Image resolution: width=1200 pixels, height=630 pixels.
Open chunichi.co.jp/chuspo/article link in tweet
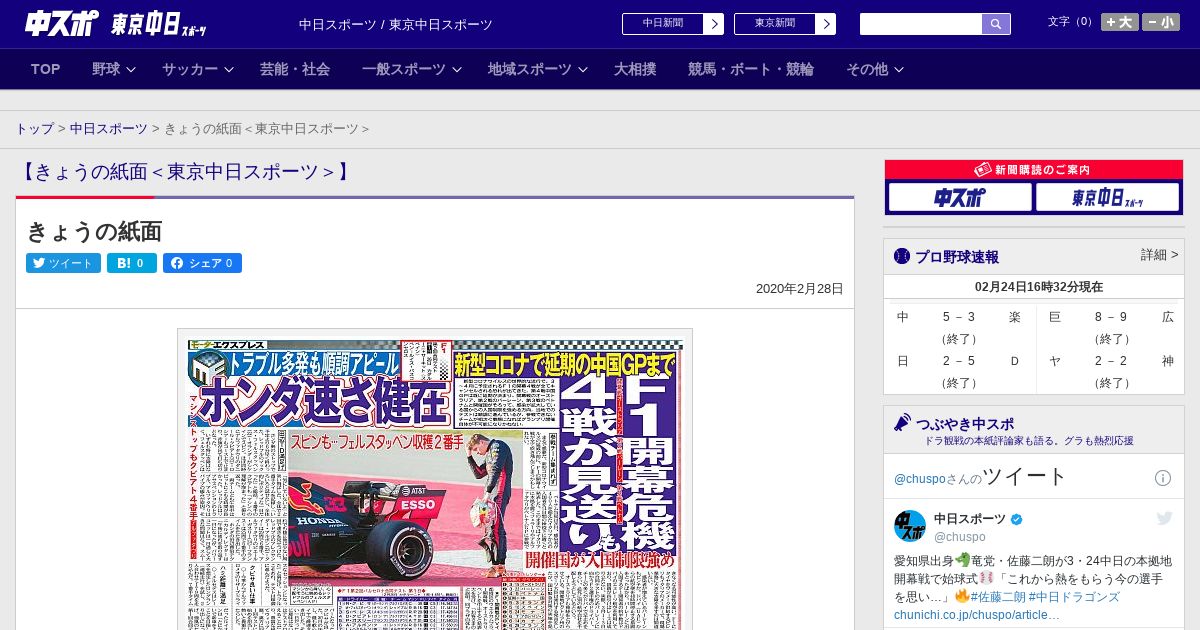point(976,614)
